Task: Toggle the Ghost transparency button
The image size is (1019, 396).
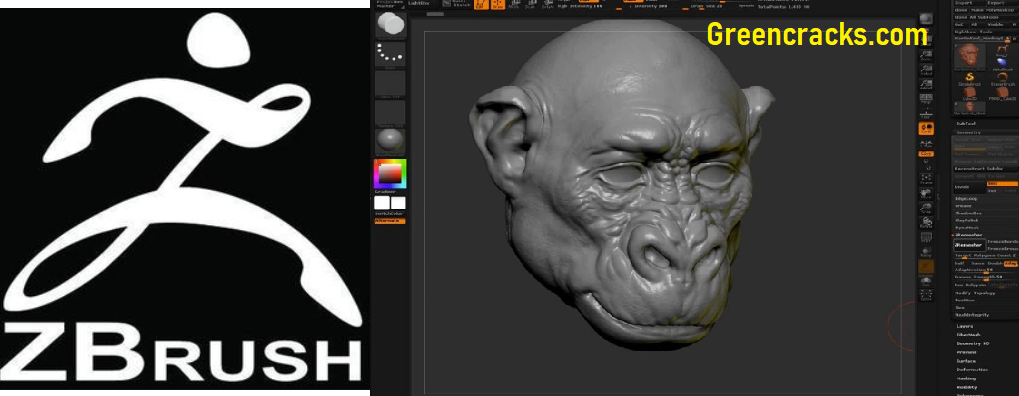Action: coord(926,266)
